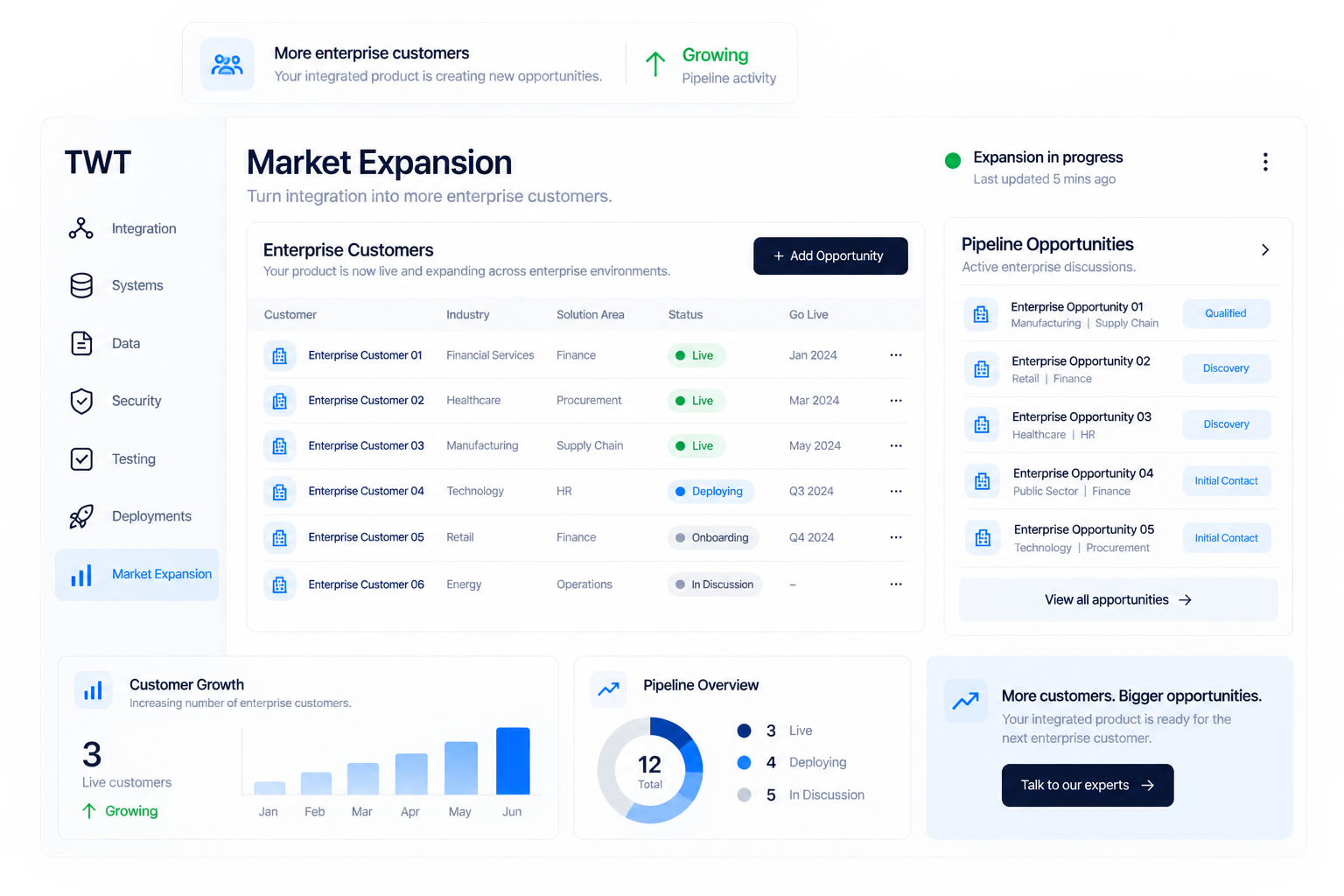The image size is (1344, 896).
Task: Click the Initial Contact badge on Opportunity 05
Action: [x=1226, y=538]
